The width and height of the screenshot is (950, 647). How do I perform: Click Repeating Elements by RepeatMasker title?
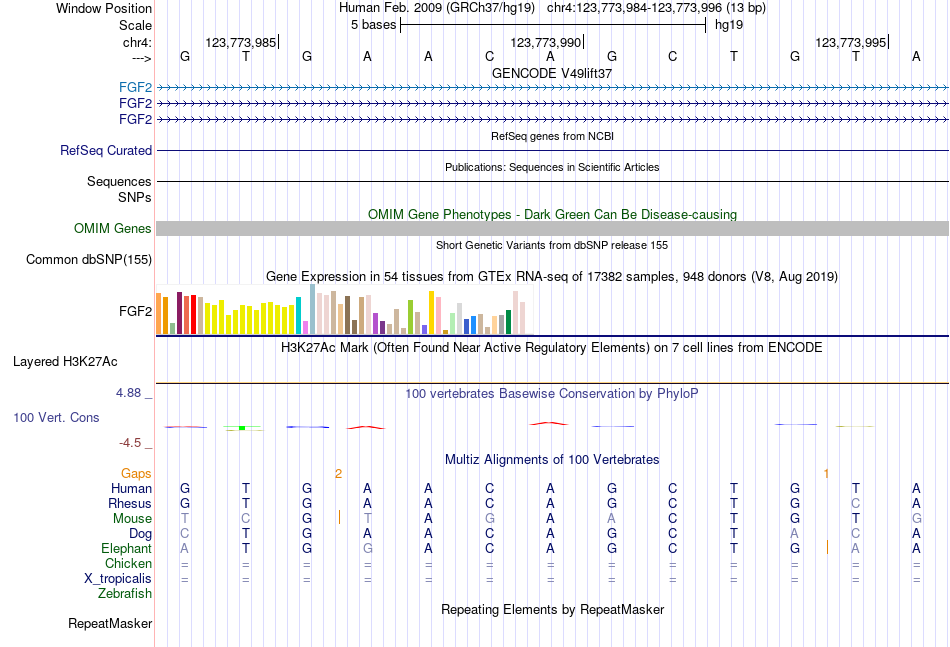(x=552, y=609)
